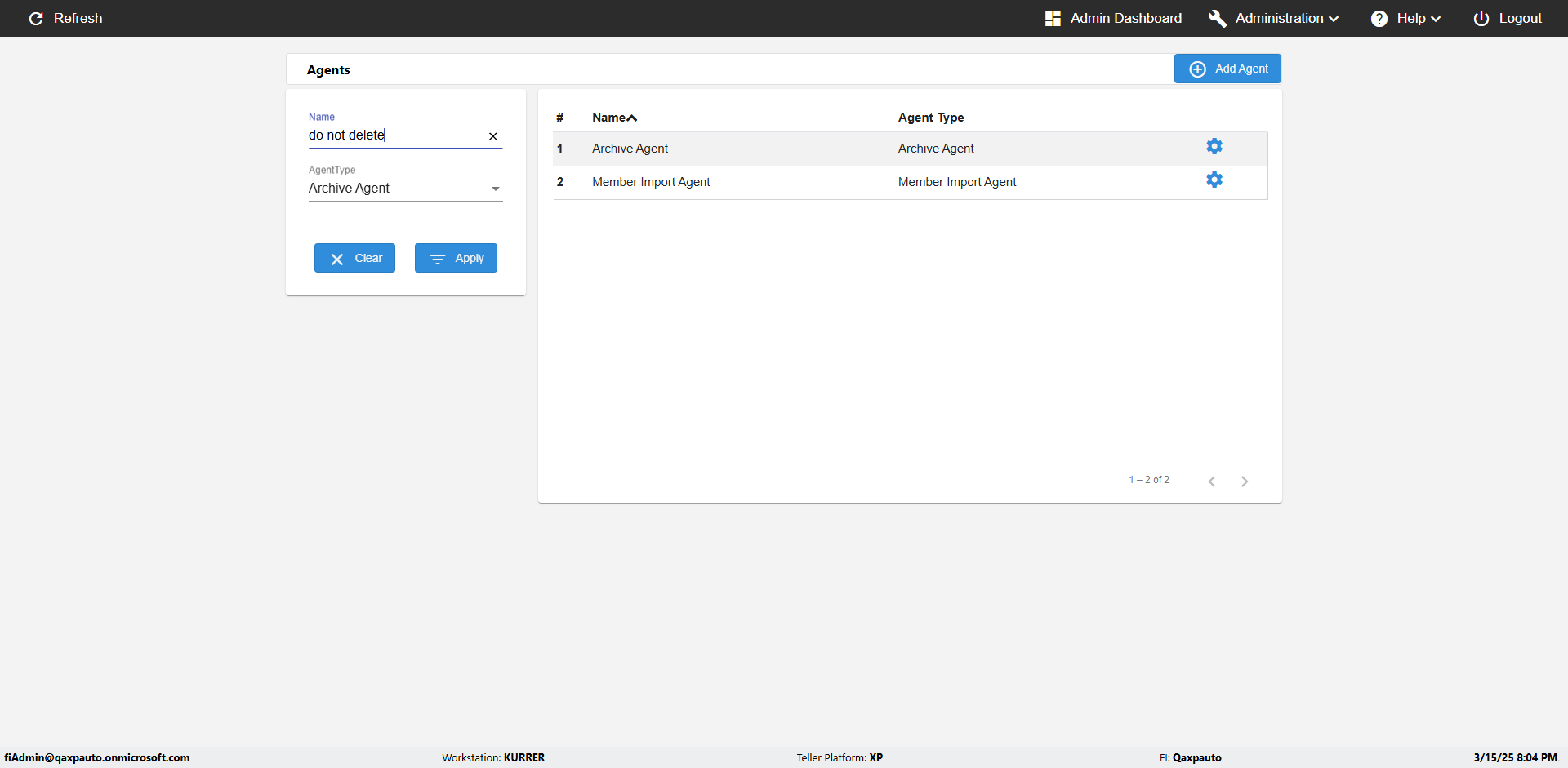Click the FI Qaxpauto status text

point(1190,757)
